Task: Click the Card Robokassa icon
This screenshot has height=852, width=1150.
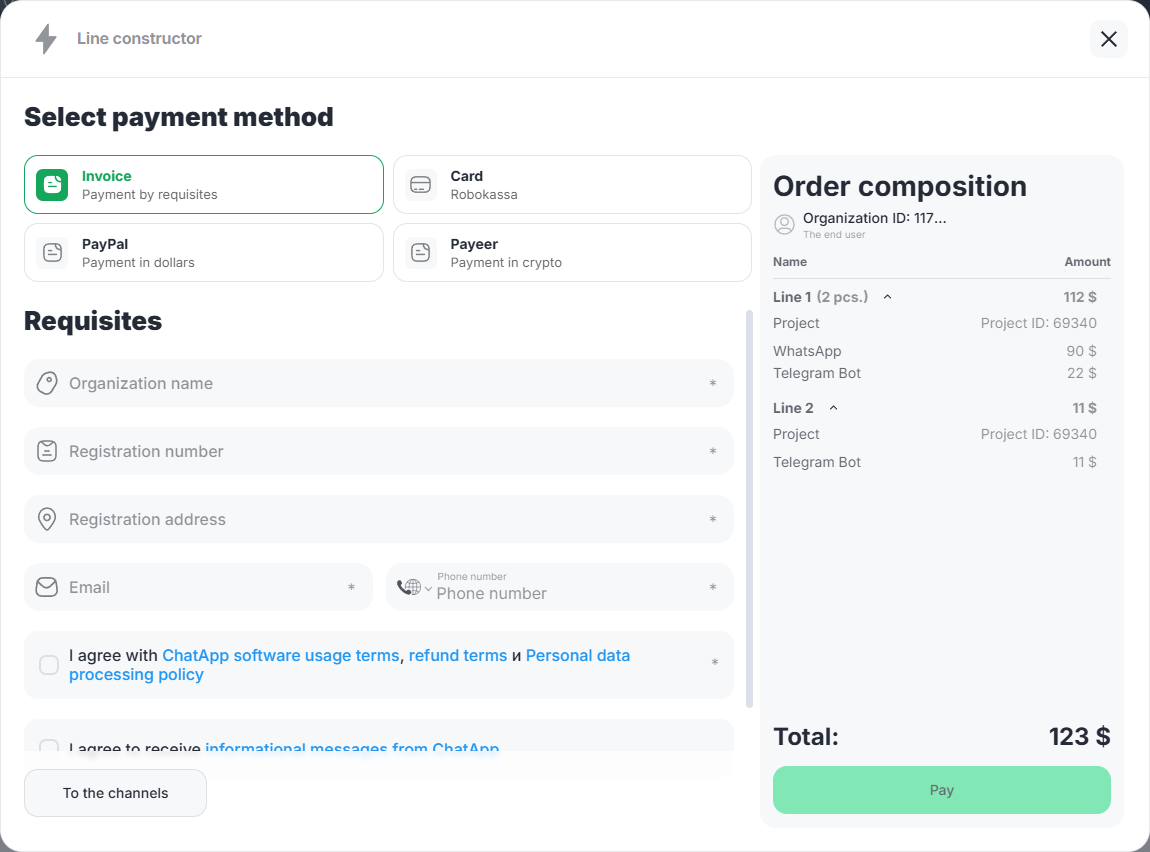Action: (x=421, y=185)
